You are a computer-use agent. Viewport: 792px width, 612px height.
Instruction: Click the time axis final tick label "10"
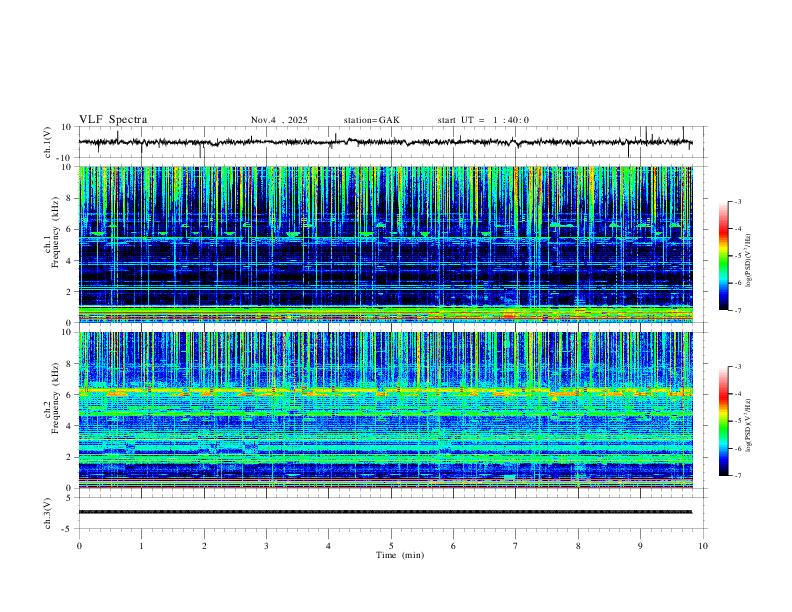(703, 546)
